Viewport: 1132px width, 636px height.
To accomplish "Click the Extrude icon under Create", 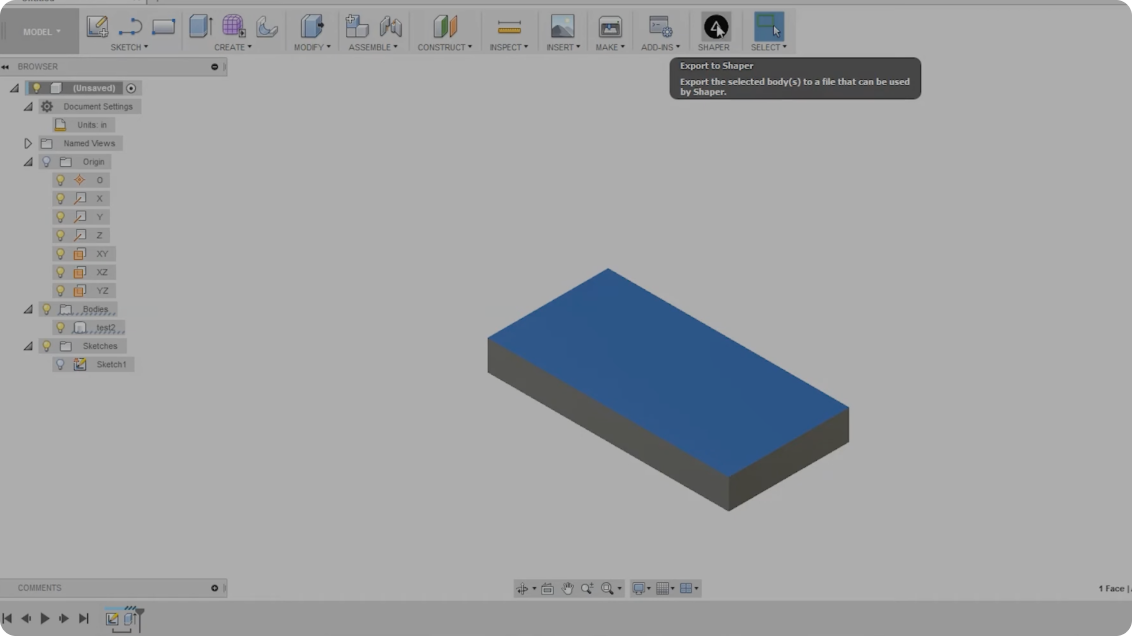I will tap(198, 25).
